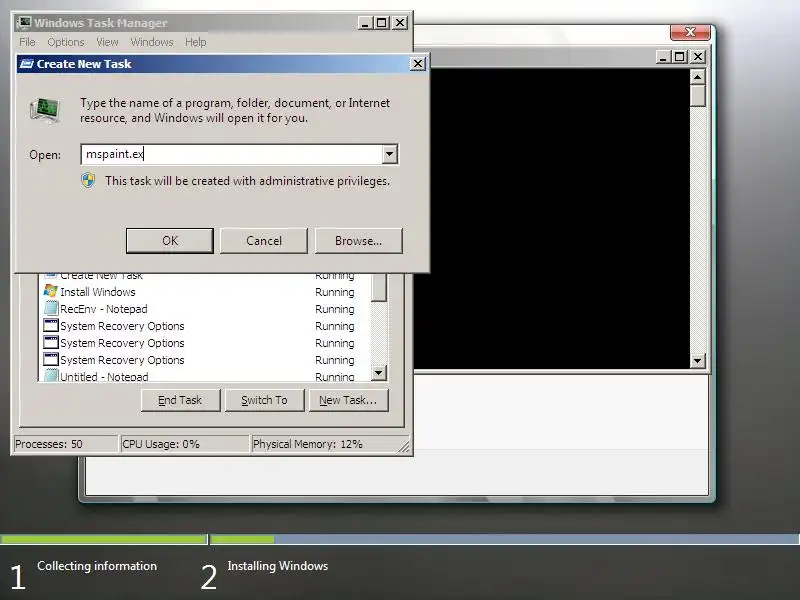Screen dimensions: 800x600
Task: Click Running status of Install Windows row
Action: (335, 292)
